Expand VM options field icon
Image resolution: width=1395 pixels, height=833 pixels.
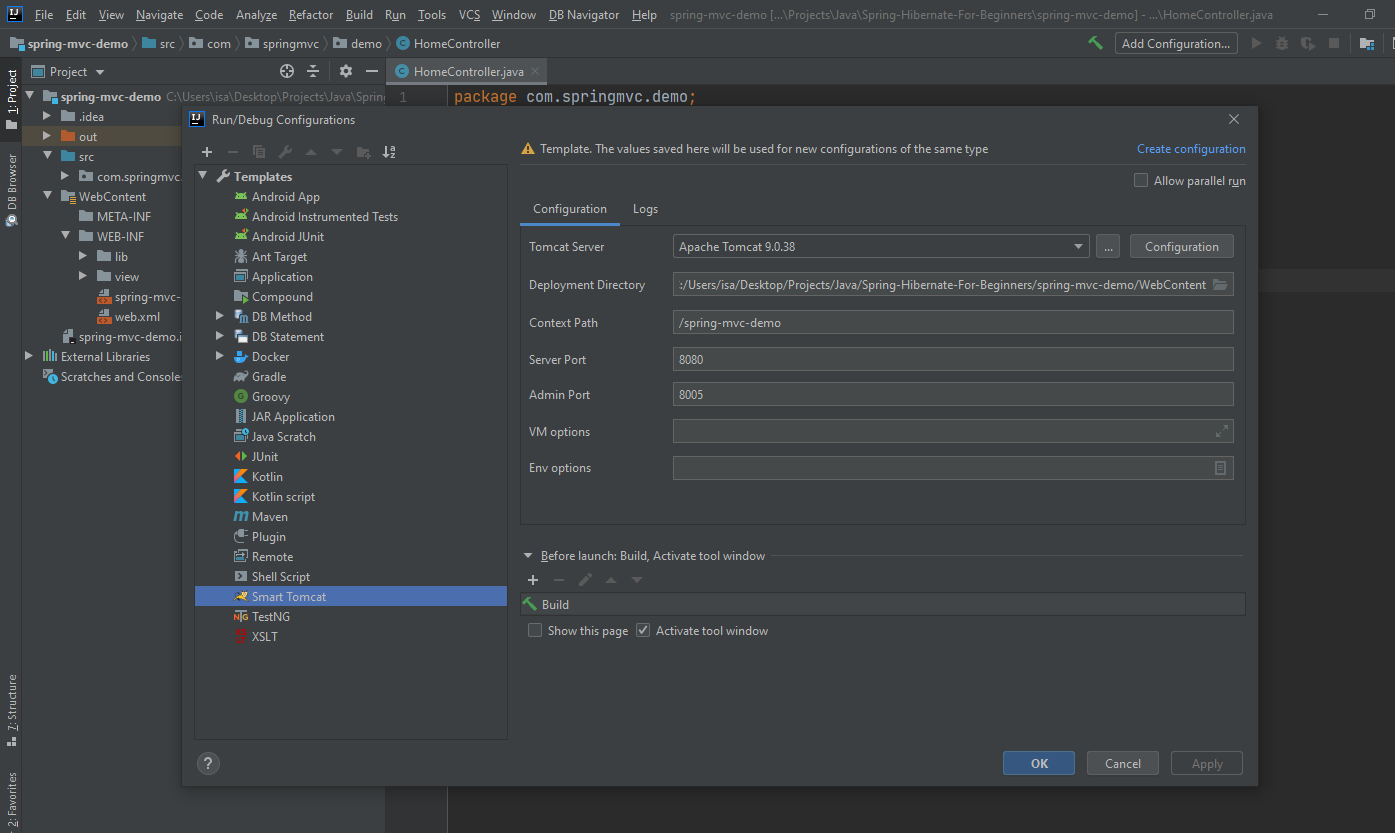tap(1221, 431)
